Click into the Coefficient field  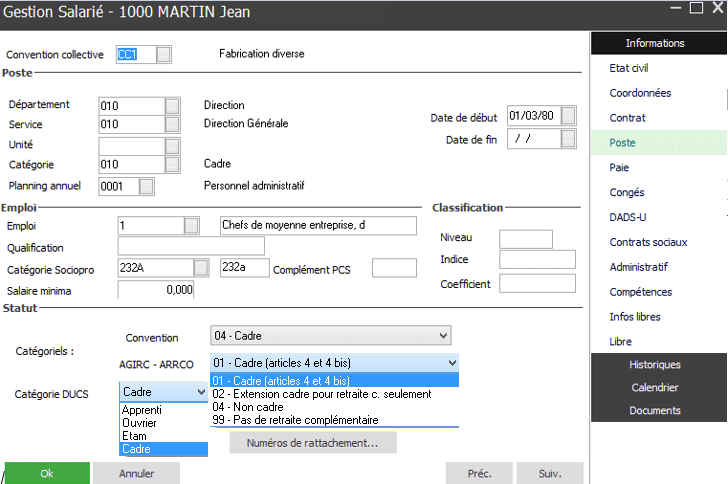537,283
